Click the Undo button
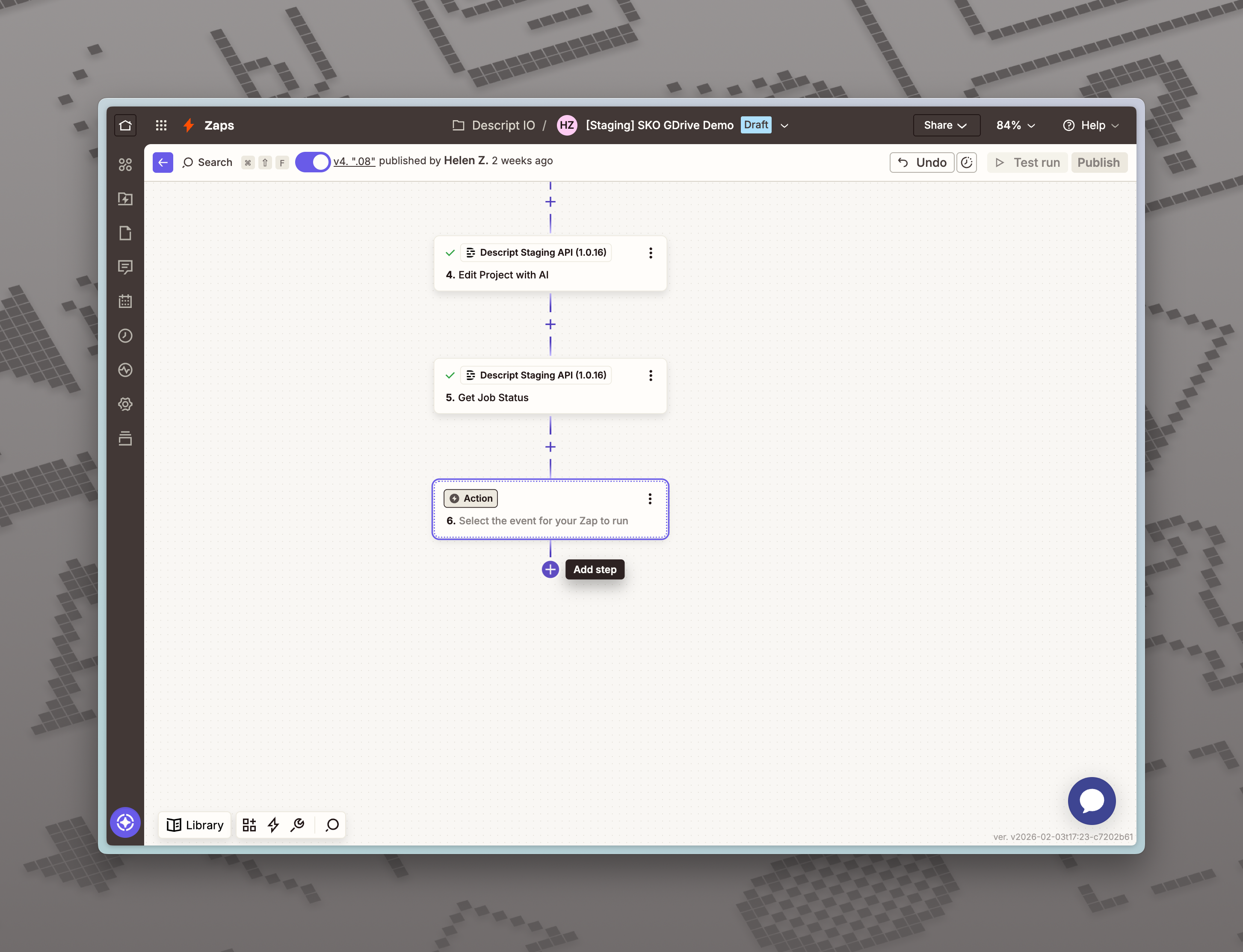Screen dimensions: 1243x952 pyautogui.click(x=922, y=163)
